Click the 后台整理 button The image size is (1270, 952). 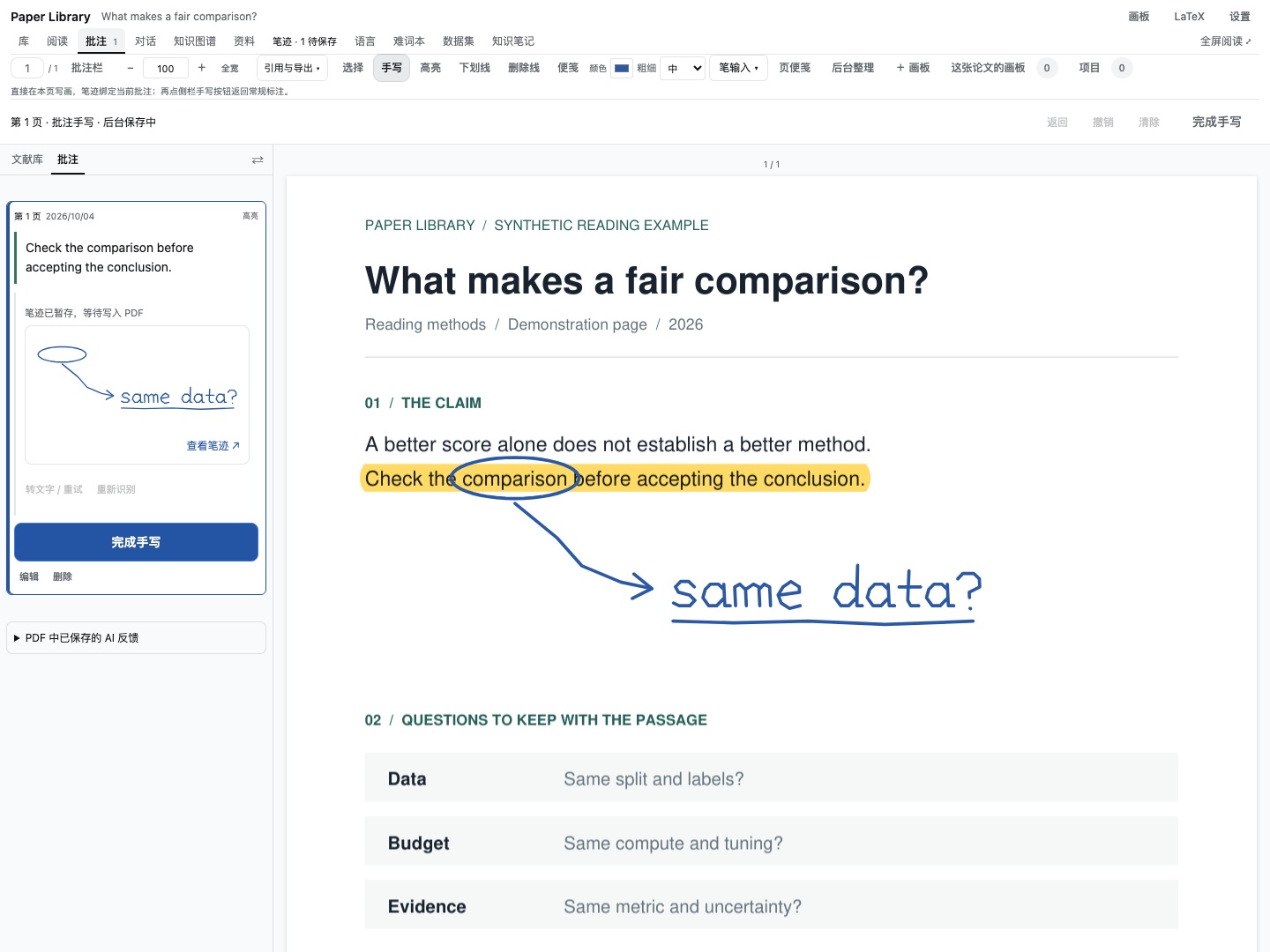click(853, 68)
